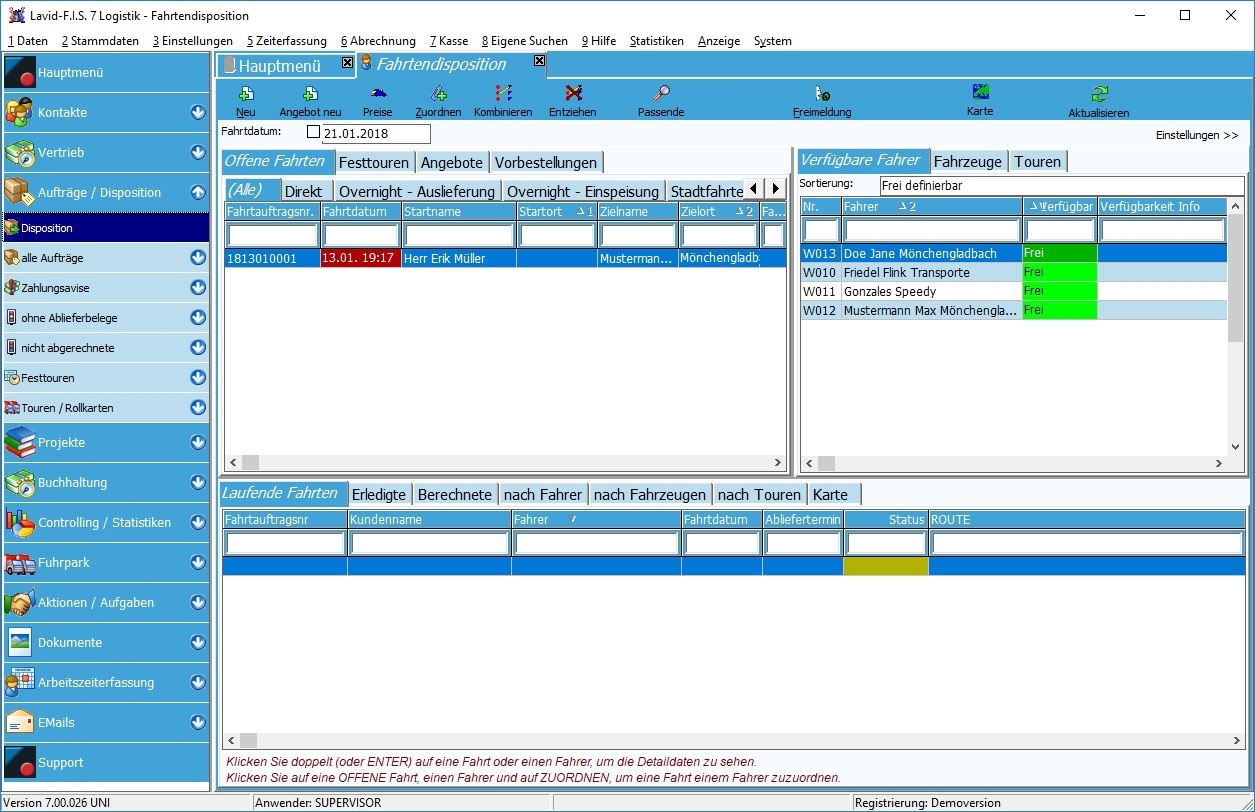The width and height of the screenshot is (1255, 812).
Task: Open Touren / Rollkarten in sidebar
Action: (106, 408)
